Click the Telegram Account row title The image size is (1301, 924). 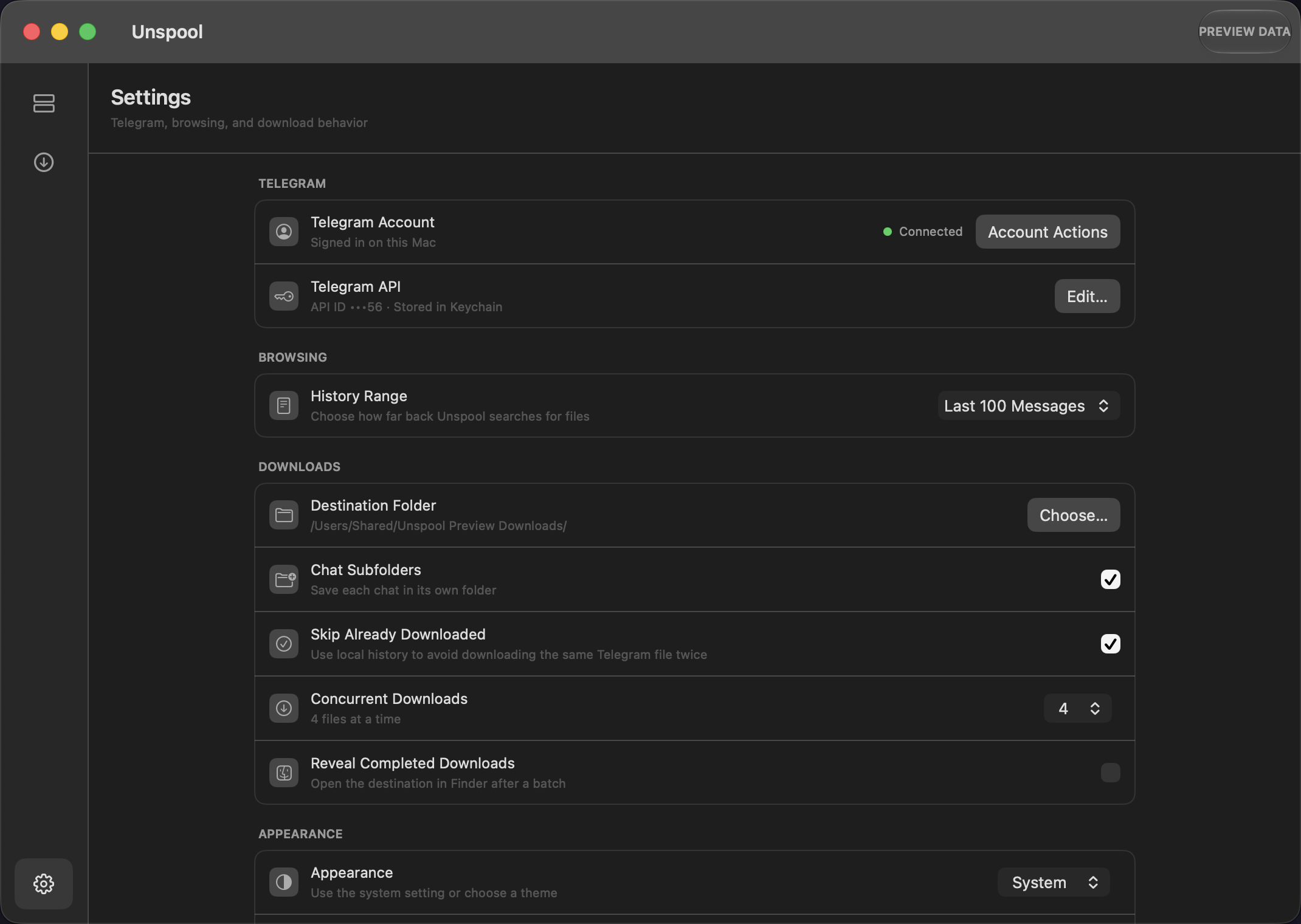[373, 222]
